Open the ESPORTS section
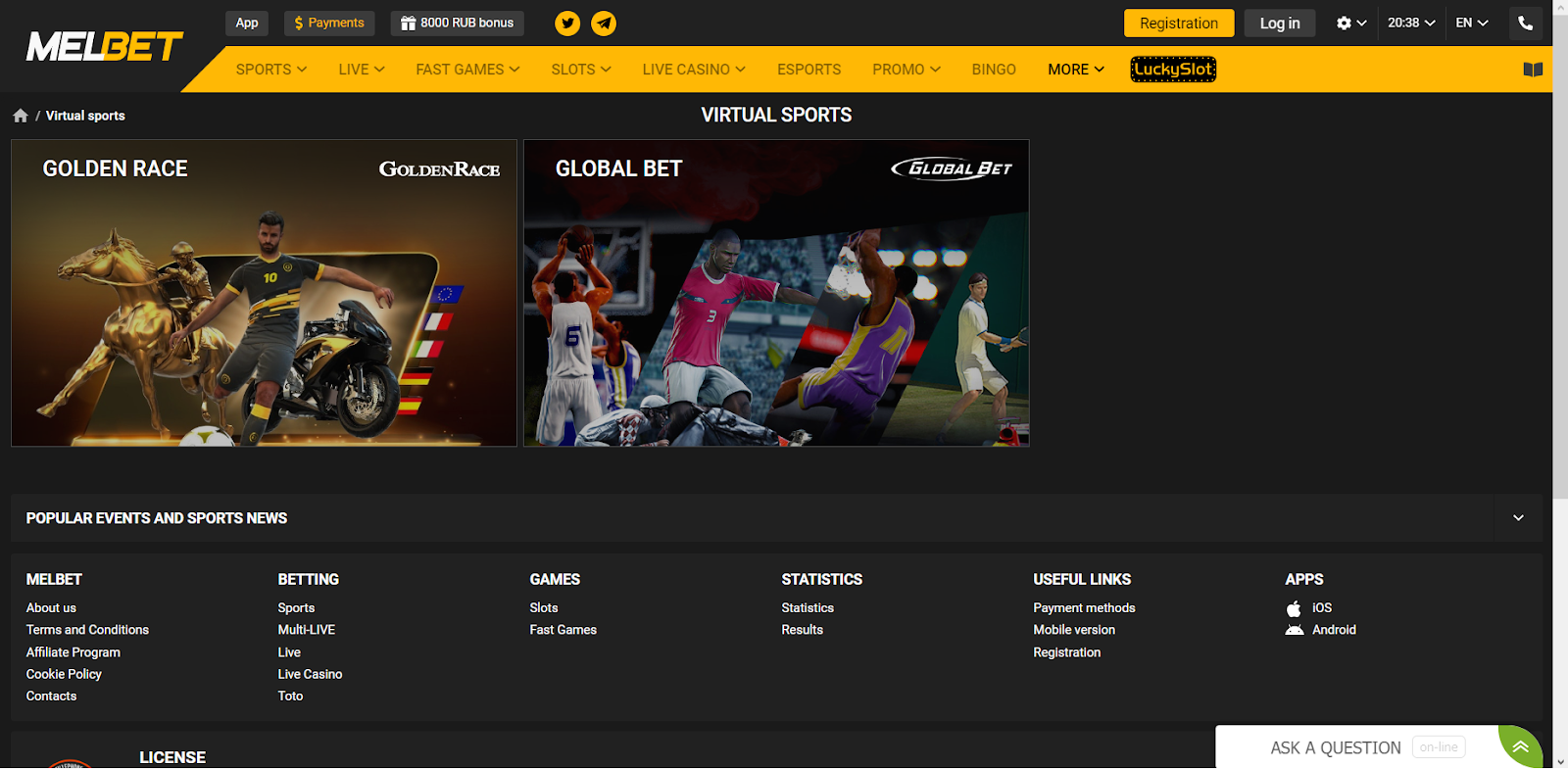Screen dimensions: 1568x769 tap(808, 70)
